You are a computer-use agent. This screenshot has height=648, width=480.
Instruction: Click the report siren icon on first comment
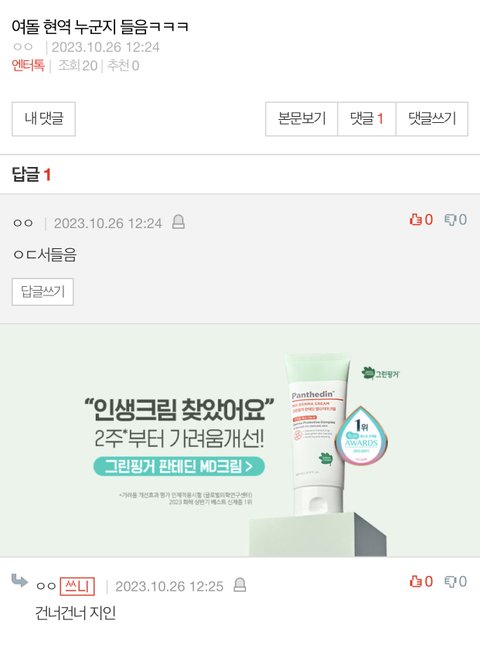pos(178,222)
